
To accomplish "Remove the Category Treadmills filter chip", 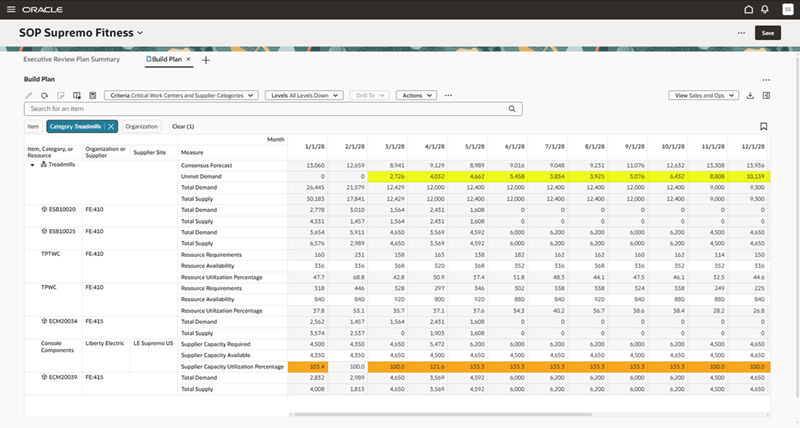I will pos(111,127).
